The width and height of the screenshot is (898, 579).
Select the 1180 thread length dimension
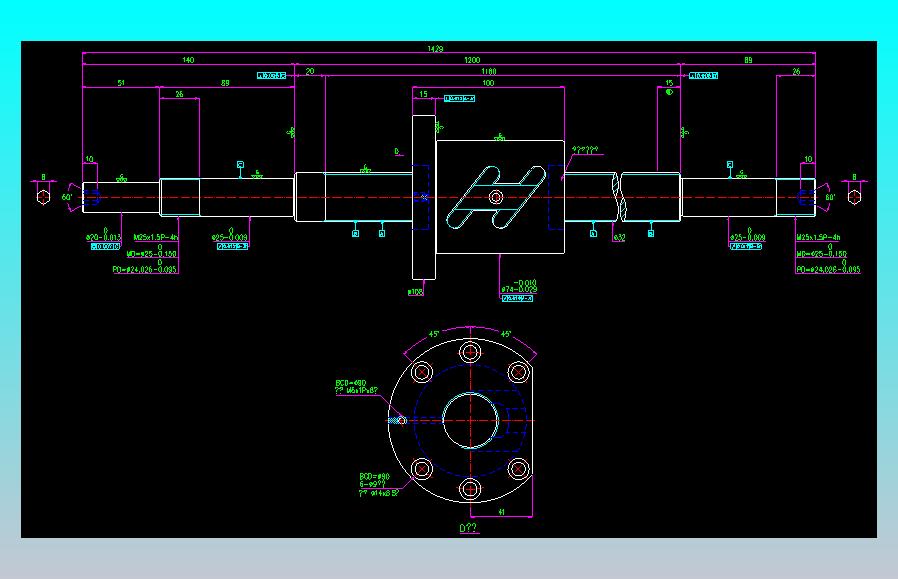(489, 72)
